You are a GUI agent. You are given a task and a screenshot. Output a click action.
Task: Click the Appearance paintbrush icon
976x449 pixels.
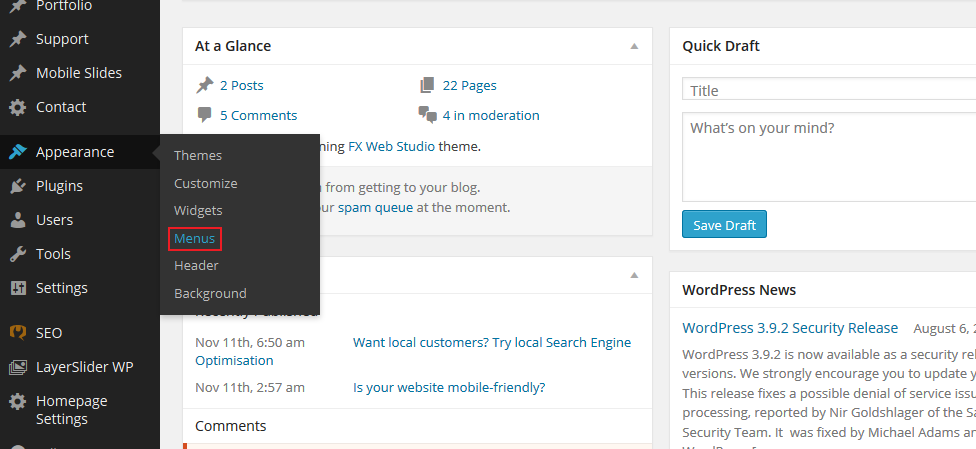[x=17, y=152]
